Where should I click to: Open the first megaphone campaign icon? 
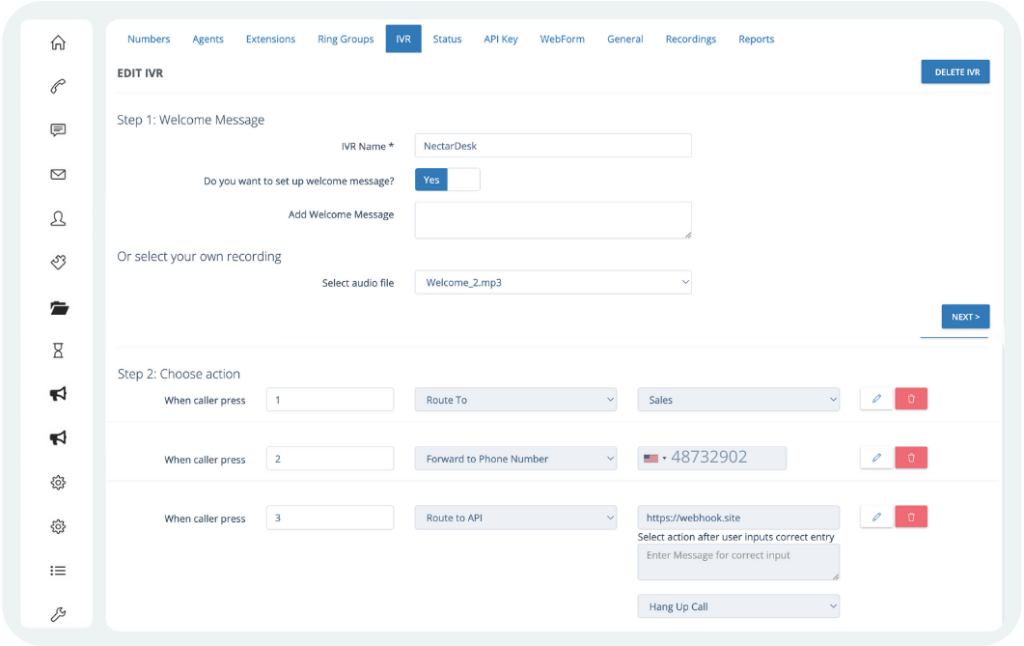click(58, 394)
